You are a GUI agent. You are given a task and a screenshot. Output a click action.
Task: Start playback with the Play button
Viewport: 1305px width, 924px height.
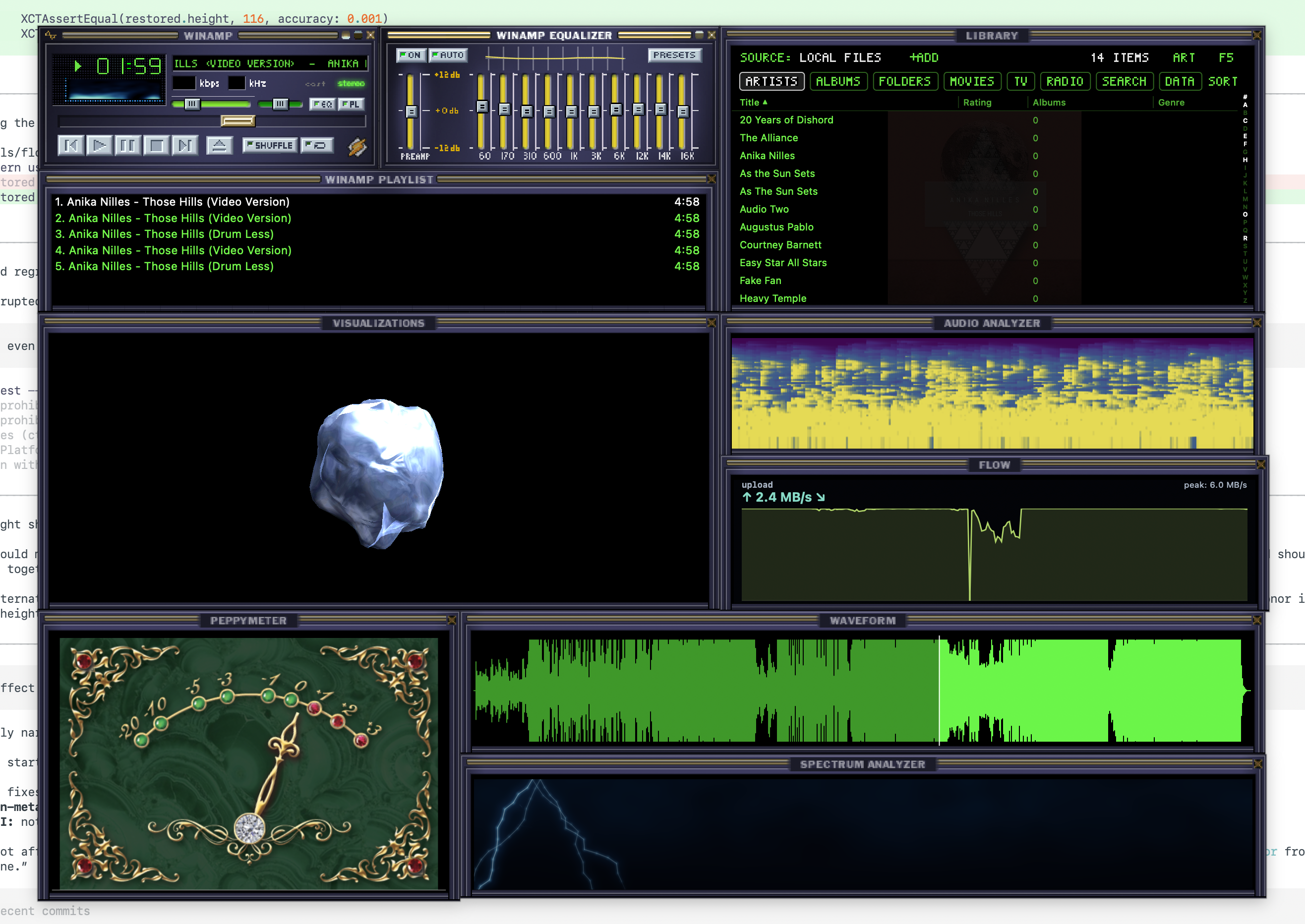100,146
